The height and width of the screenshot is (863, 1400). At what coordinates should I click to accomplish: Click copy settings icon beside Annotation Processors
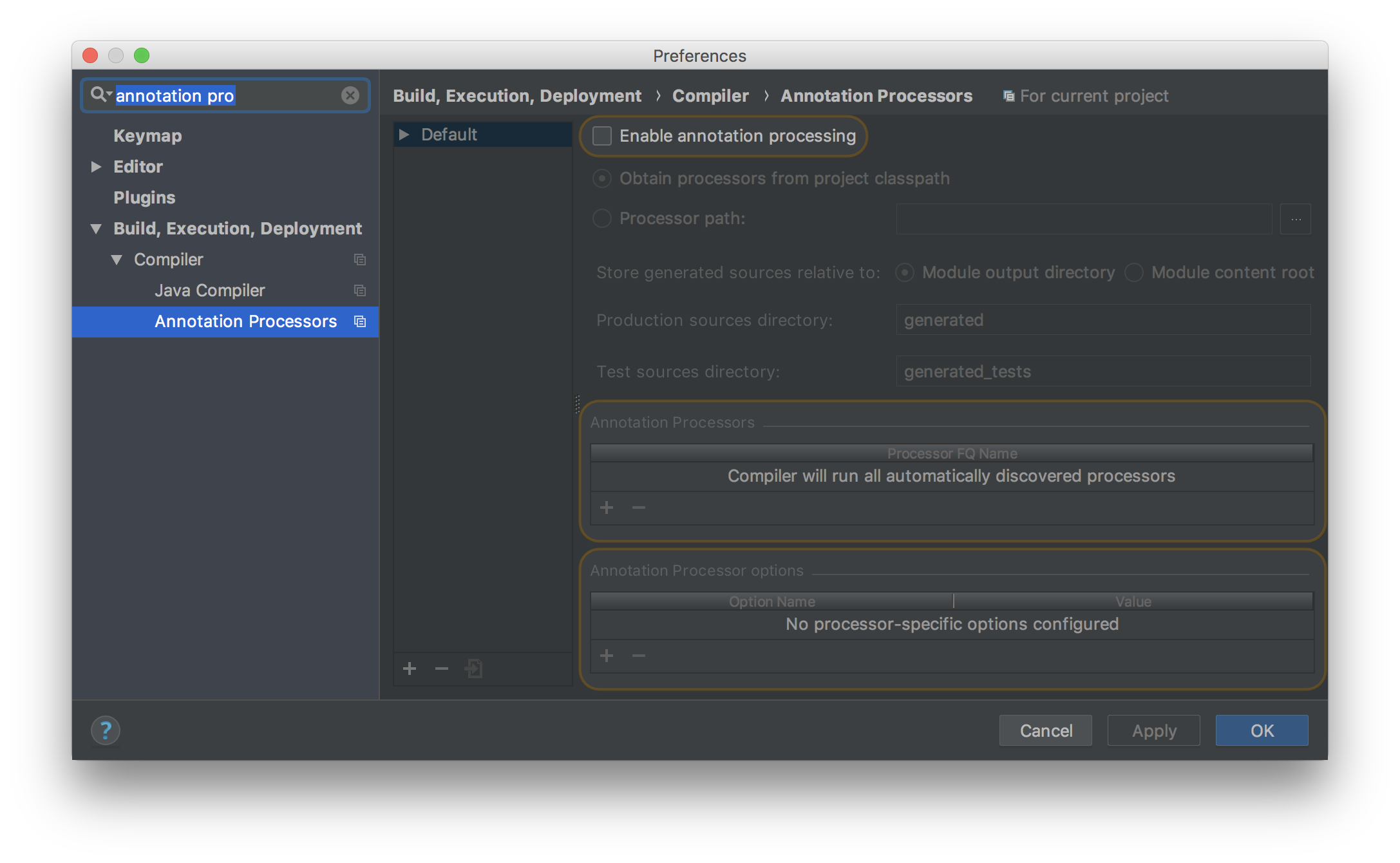[x=360, y=321]
